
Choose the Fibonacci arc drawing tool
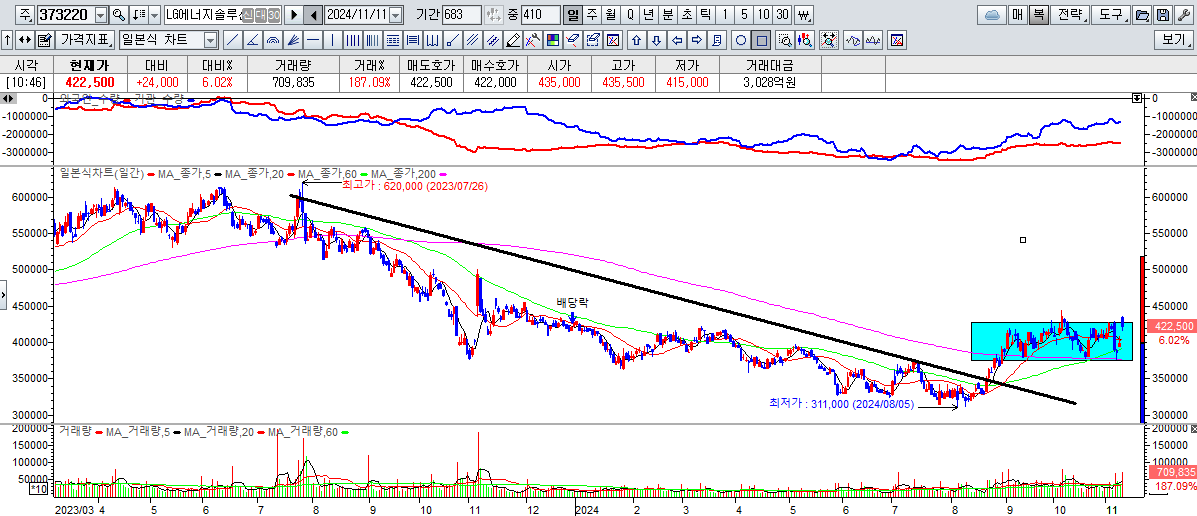pos(271,40)
